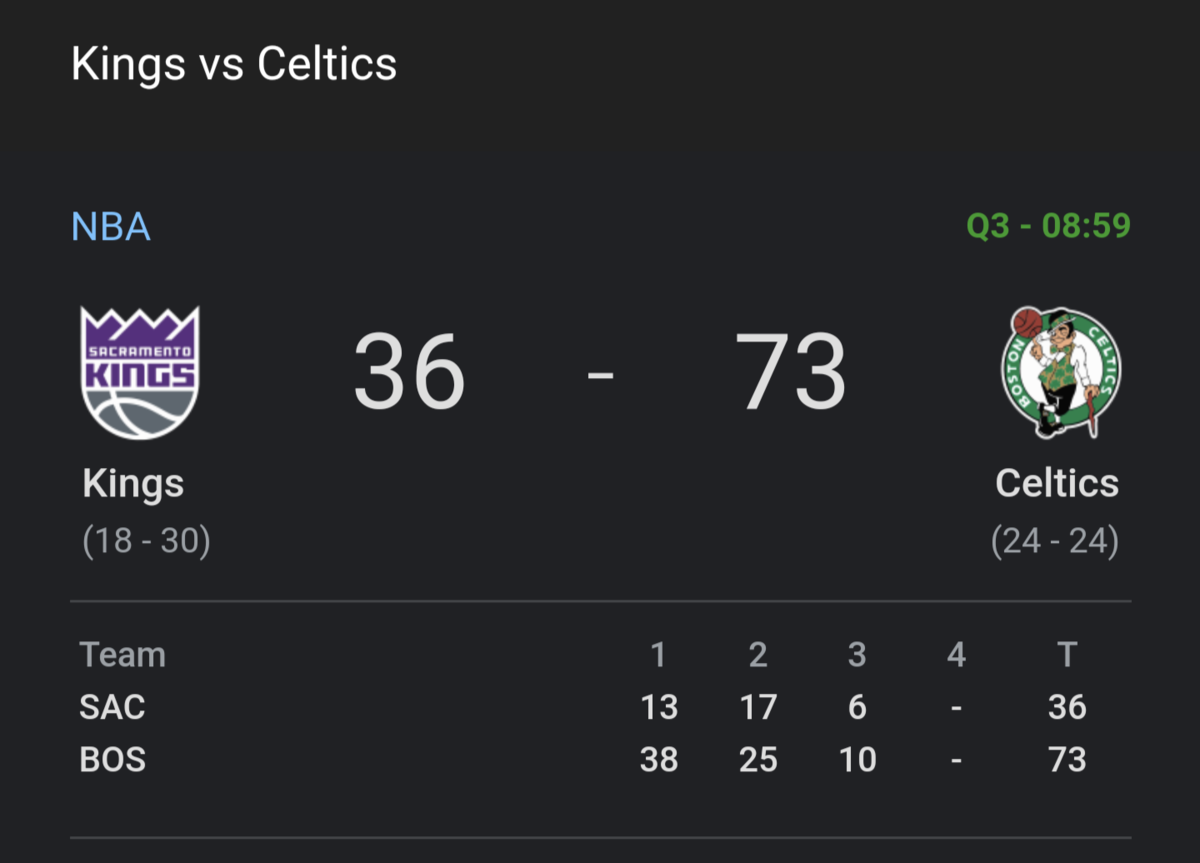Click the Sacramento Kings logo
Screen dimensions: 1200x863
click(x=140, y=373)
